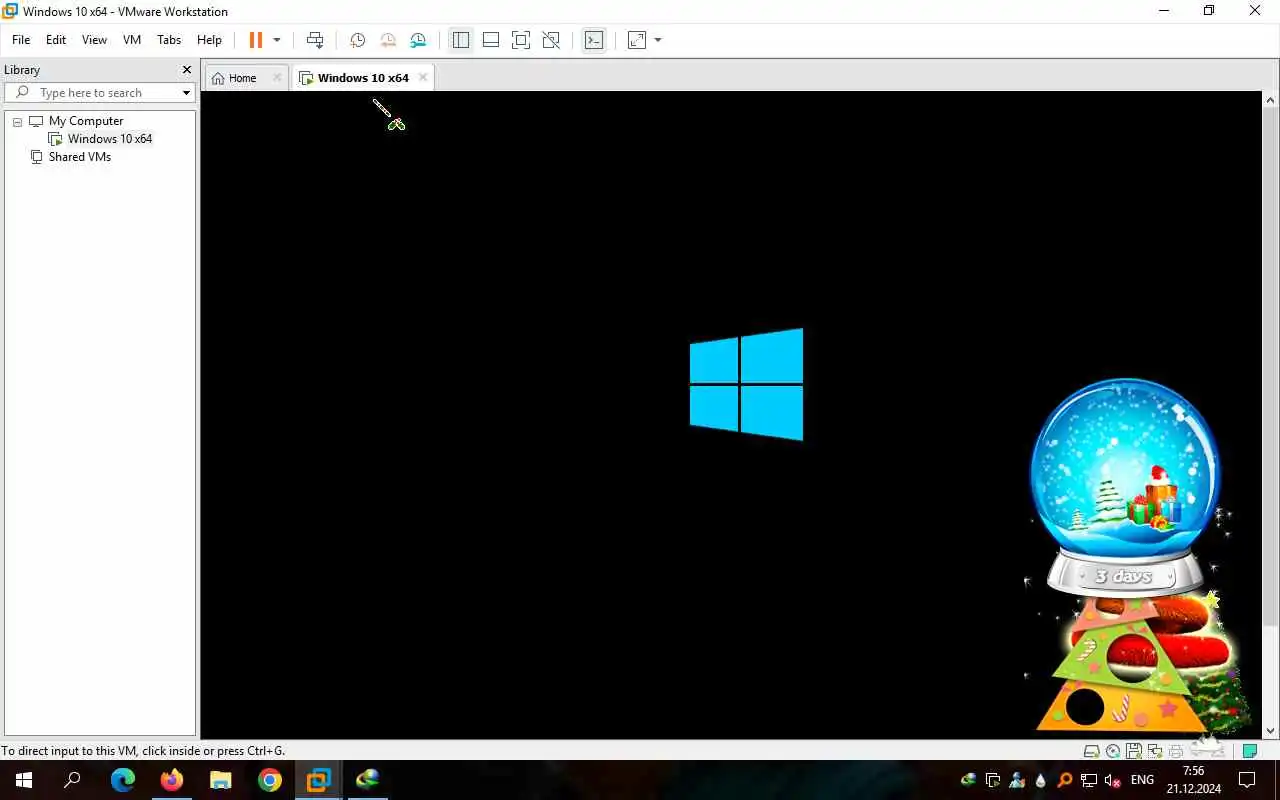Open the Help menu
The image size is (1280, 800).
(209, 40)
